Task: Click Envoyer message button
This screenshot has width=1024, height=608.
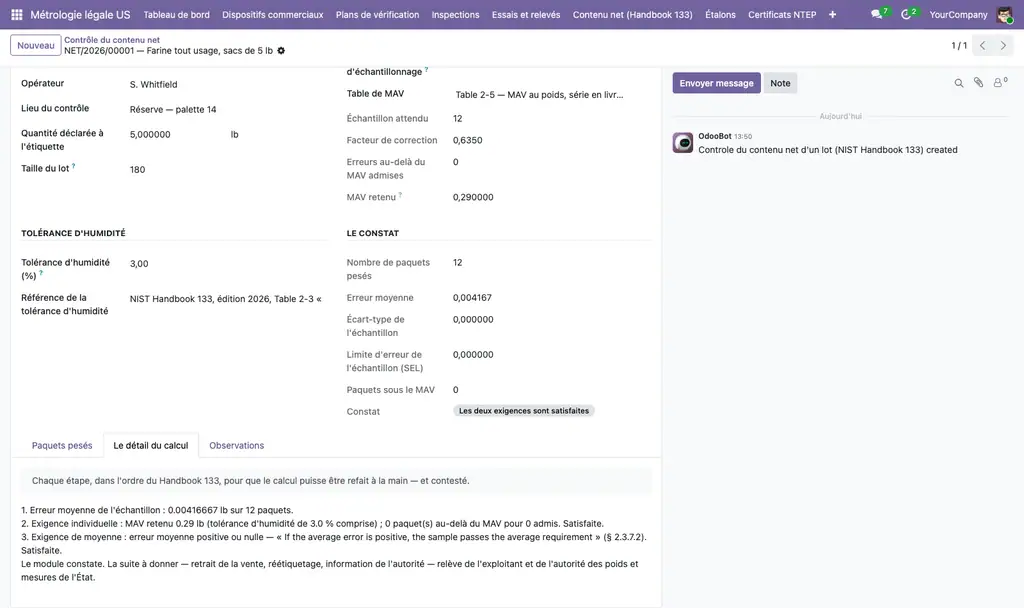Action: point(716,83)
